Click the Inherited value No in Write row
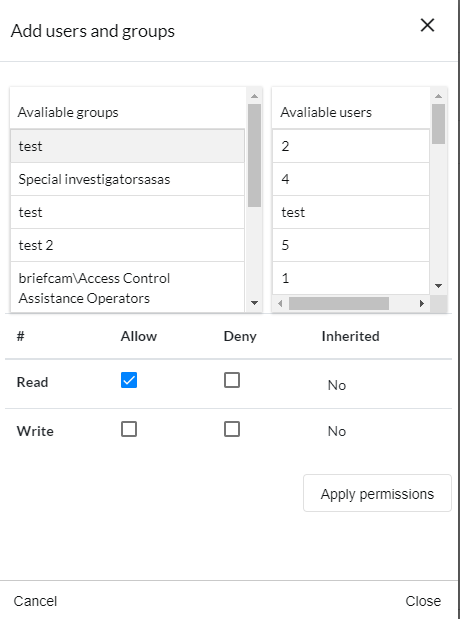The image size is (462, 619). [337, 431]
